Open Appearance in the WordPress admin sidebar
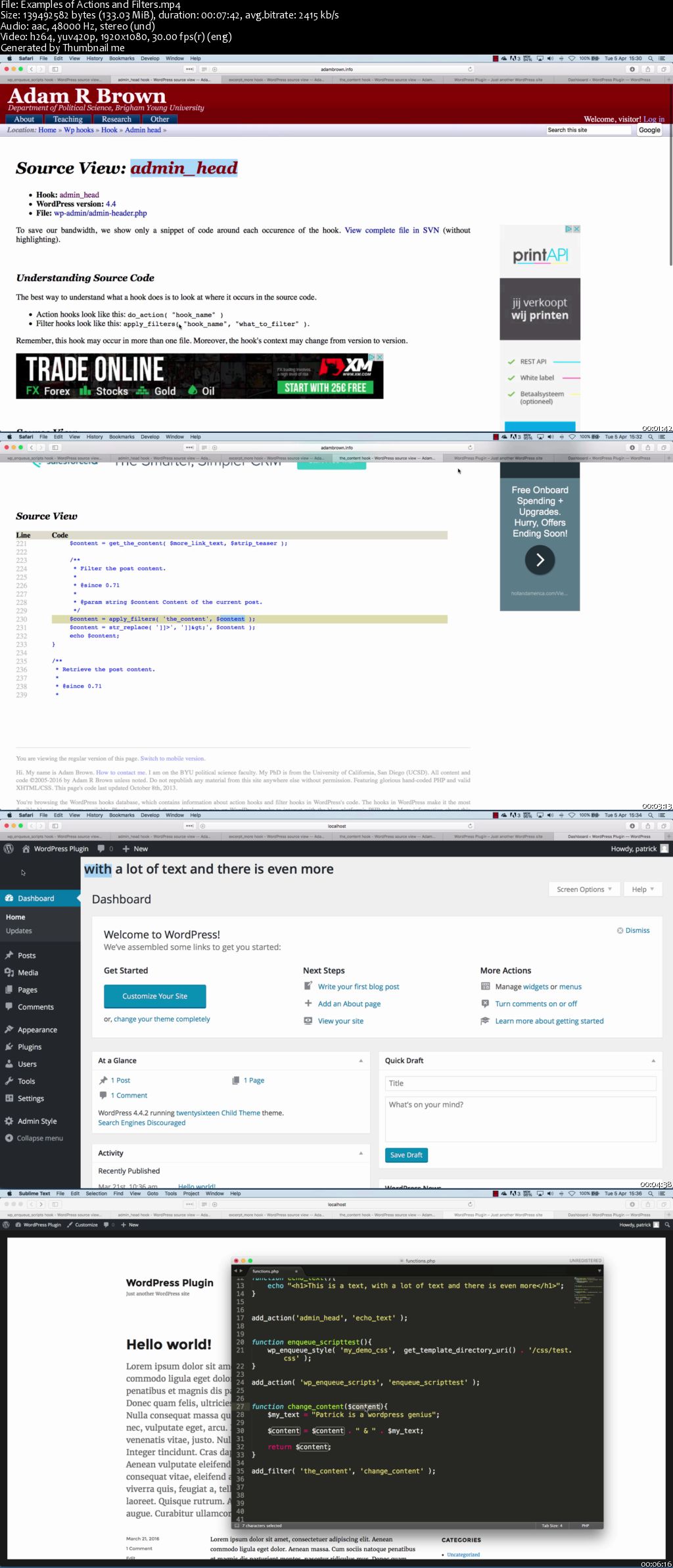Viewport: 673px width, 1568px height. coord(37,1029)
